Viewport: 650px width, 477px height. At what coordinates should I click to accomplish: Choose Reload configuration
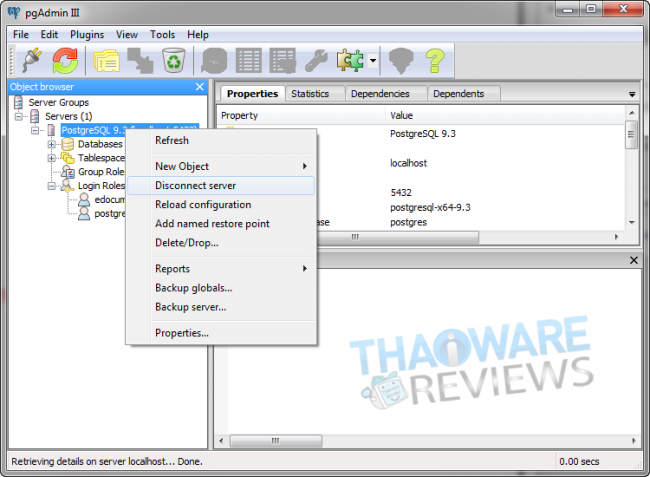pyautogui.click(x=221, y=204)
